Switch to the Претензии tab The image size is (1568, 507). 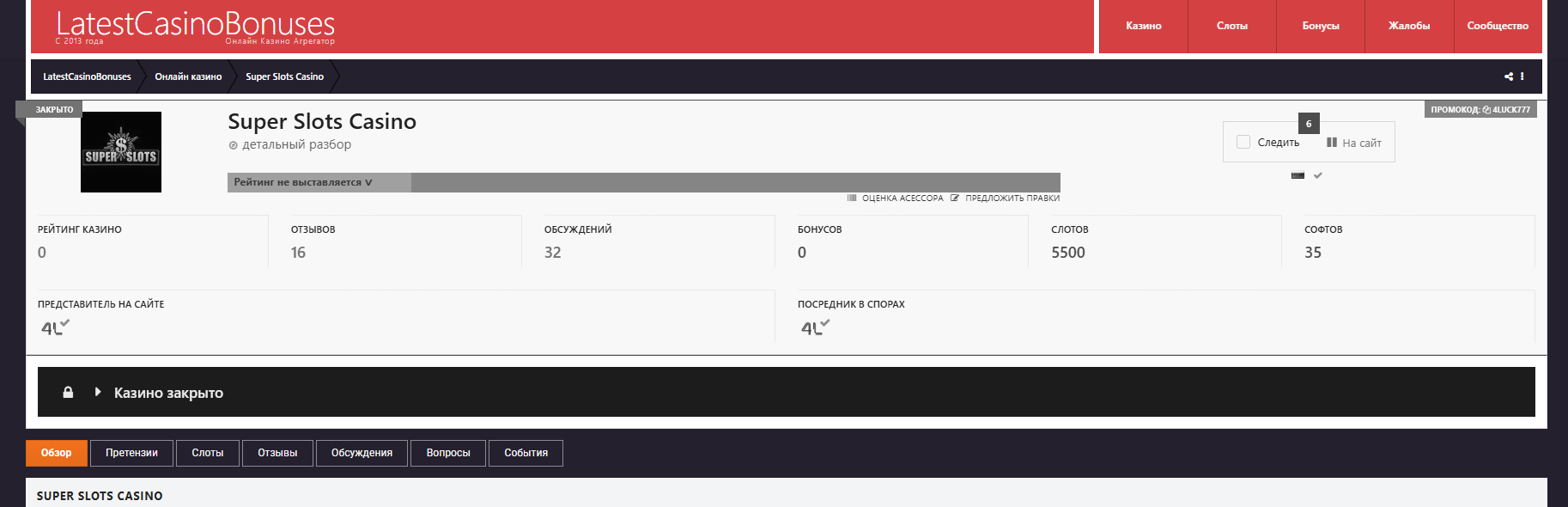[x=131, y=453]
